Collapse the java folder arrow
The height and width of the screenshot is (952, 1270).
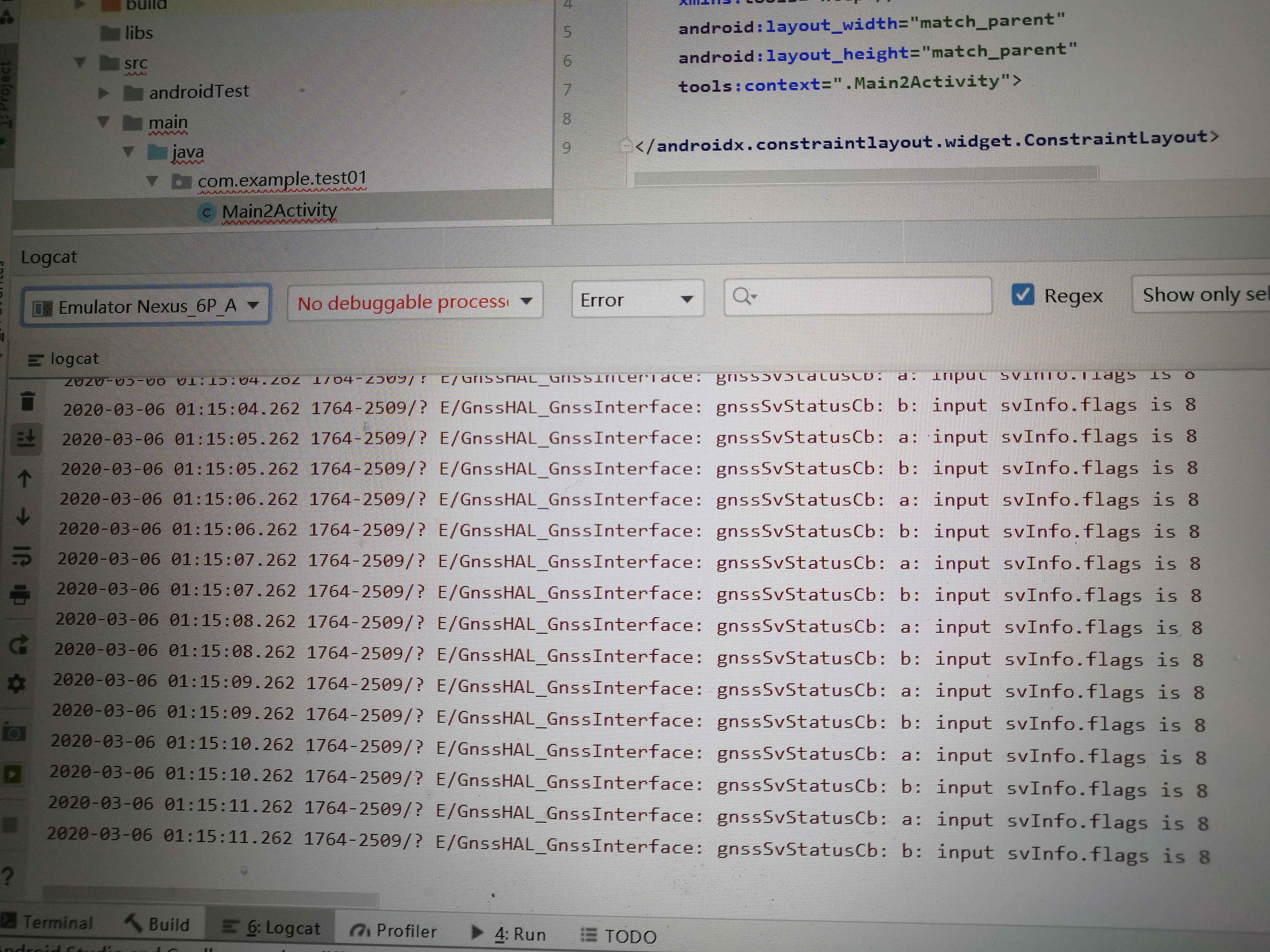tap(129, 152)
